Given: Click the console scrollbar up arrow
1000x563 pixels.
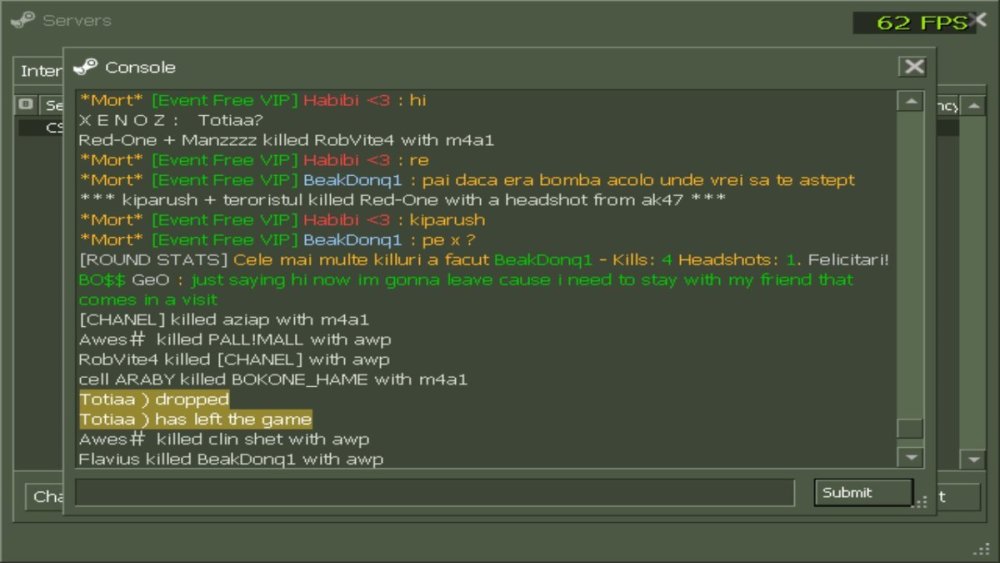Looking at the screenshot, I should [911, 101].
